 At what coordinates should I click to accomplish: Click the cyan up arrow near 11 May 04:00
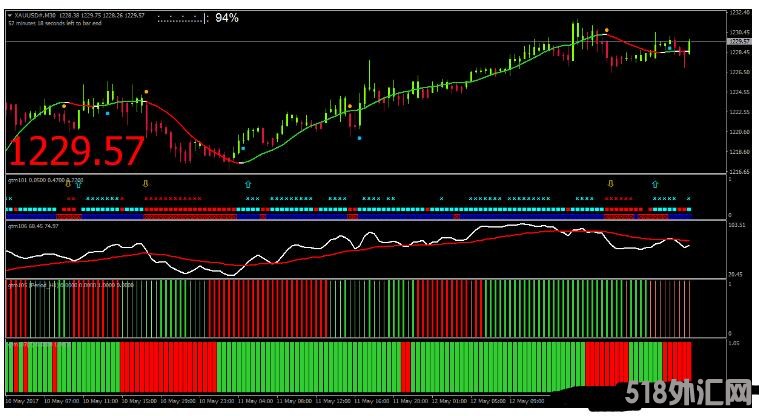tap(248, 184)
